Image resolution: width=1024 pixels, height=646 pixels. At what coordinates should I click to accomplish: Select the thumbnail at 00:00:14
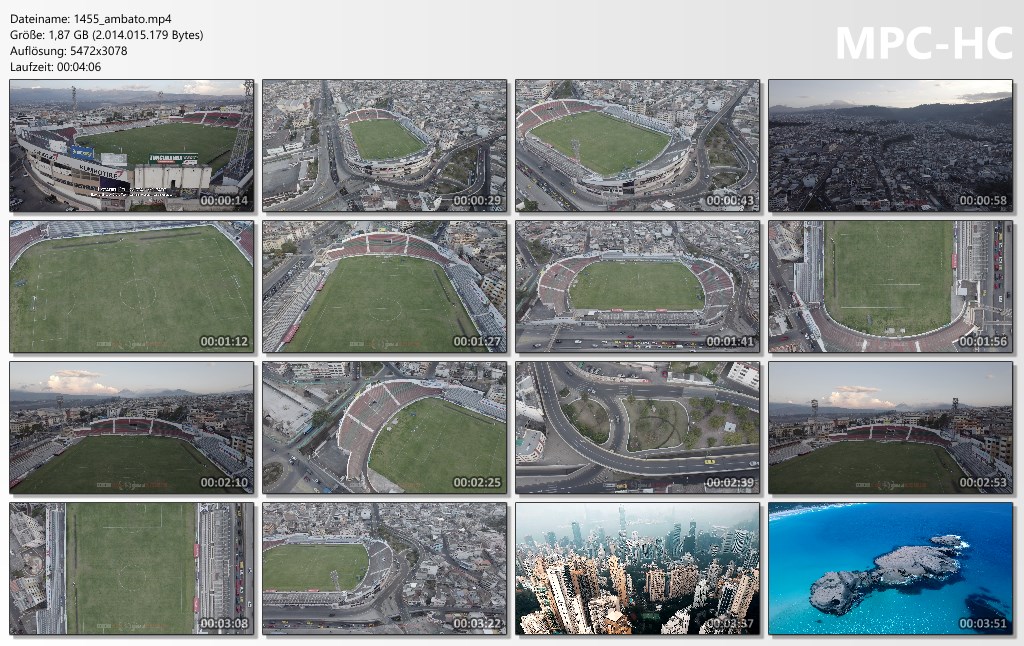click(131, 146)
